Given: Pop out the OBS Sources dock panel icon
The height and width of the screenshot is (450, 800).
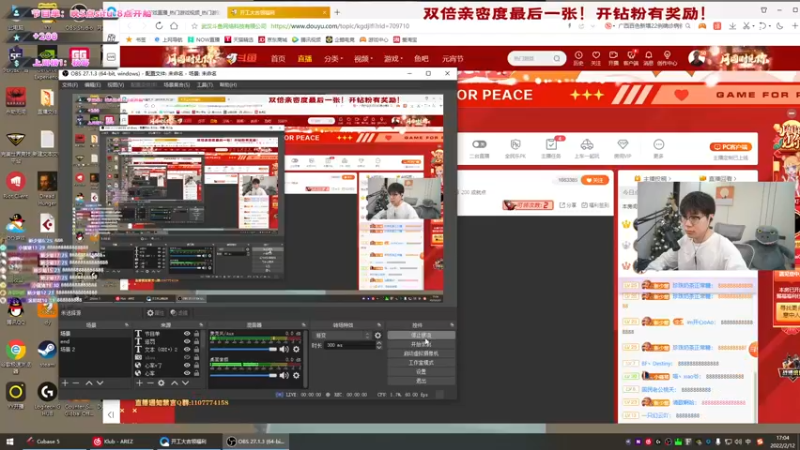Looking at the screenshot, I should 201,325.
